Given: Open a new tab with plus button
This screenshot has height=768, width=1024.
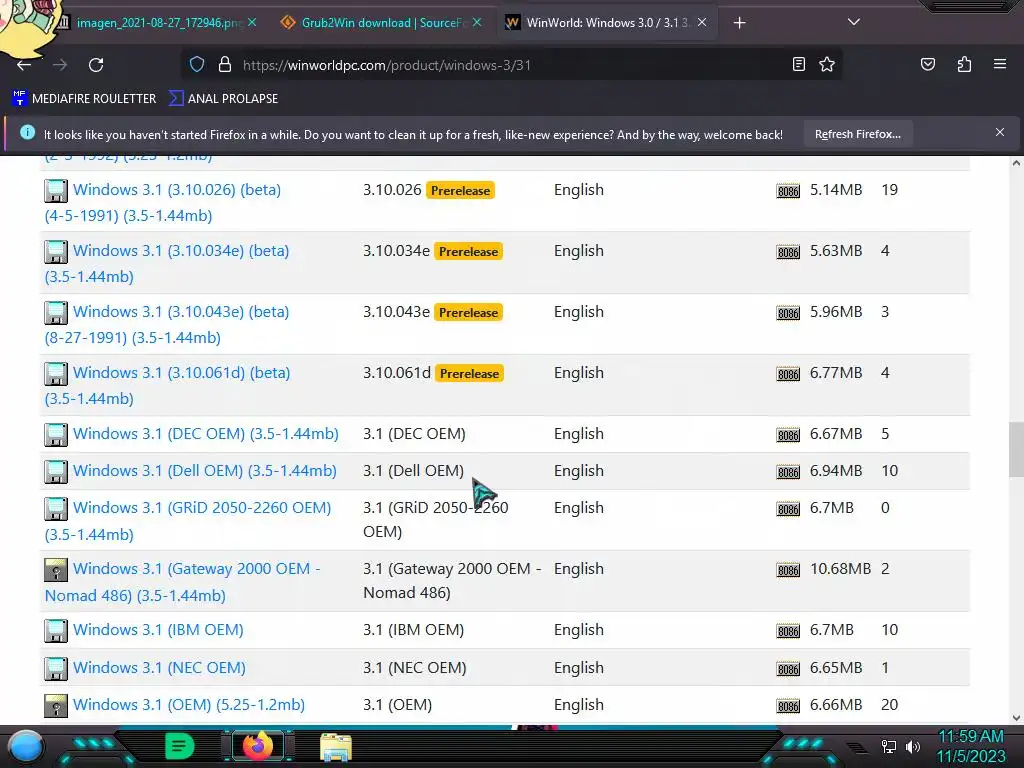Looking at the screenshot, I should point(739,23).
